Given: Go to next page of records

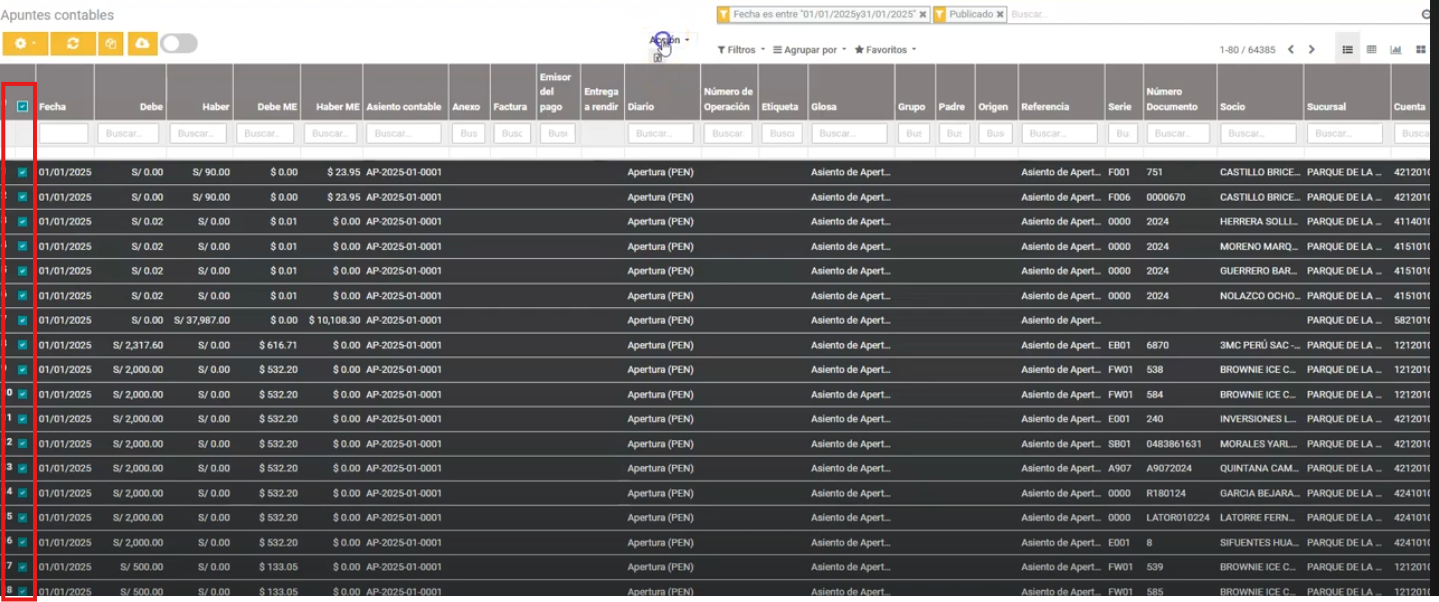Looking at the screenshot, I should pyautogui.click(x=1312, y=50).
